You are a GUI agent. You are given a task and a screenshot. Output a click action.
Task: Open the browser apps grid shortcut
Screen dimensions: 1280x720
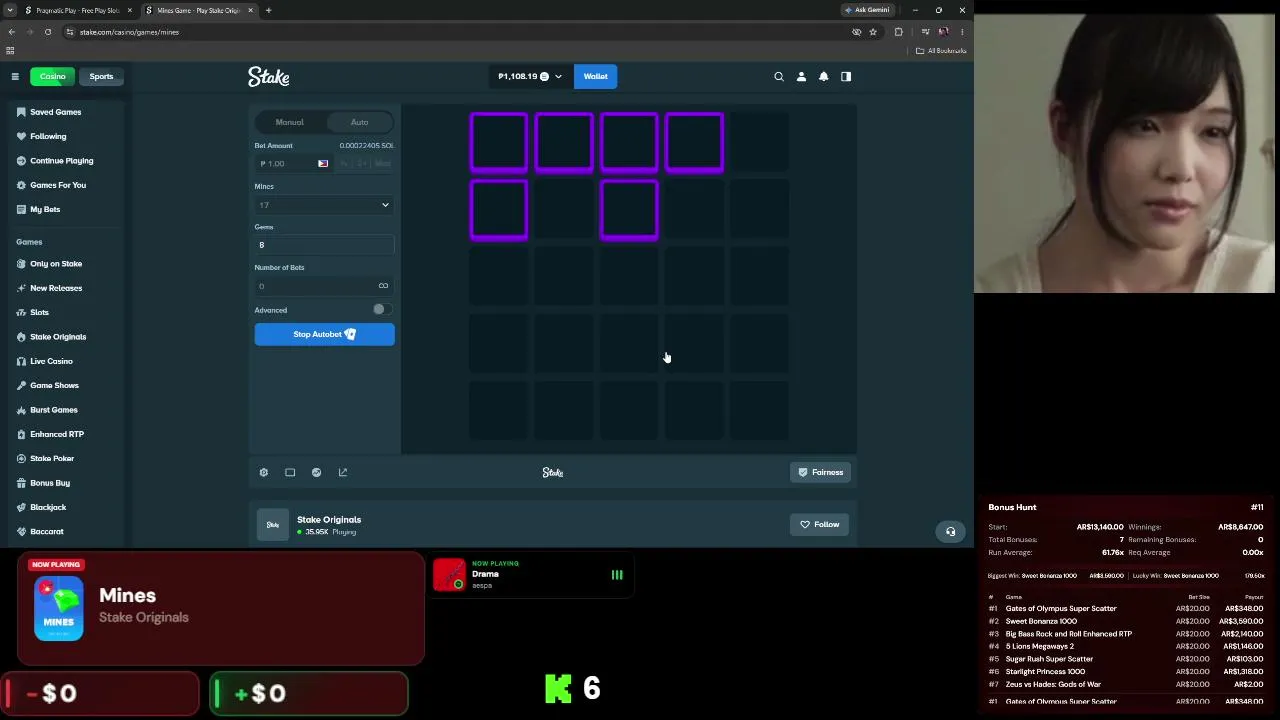coord(10,51)
